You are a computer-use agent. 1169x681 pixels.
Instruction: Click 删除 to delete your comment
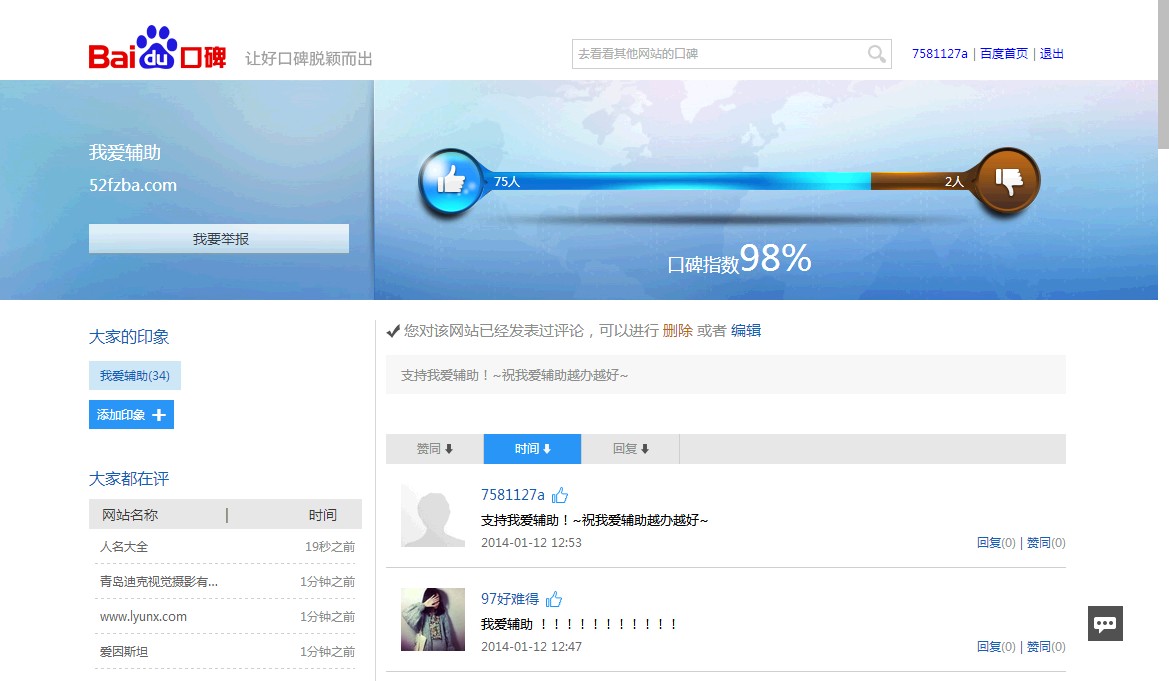tap(677, 330)
